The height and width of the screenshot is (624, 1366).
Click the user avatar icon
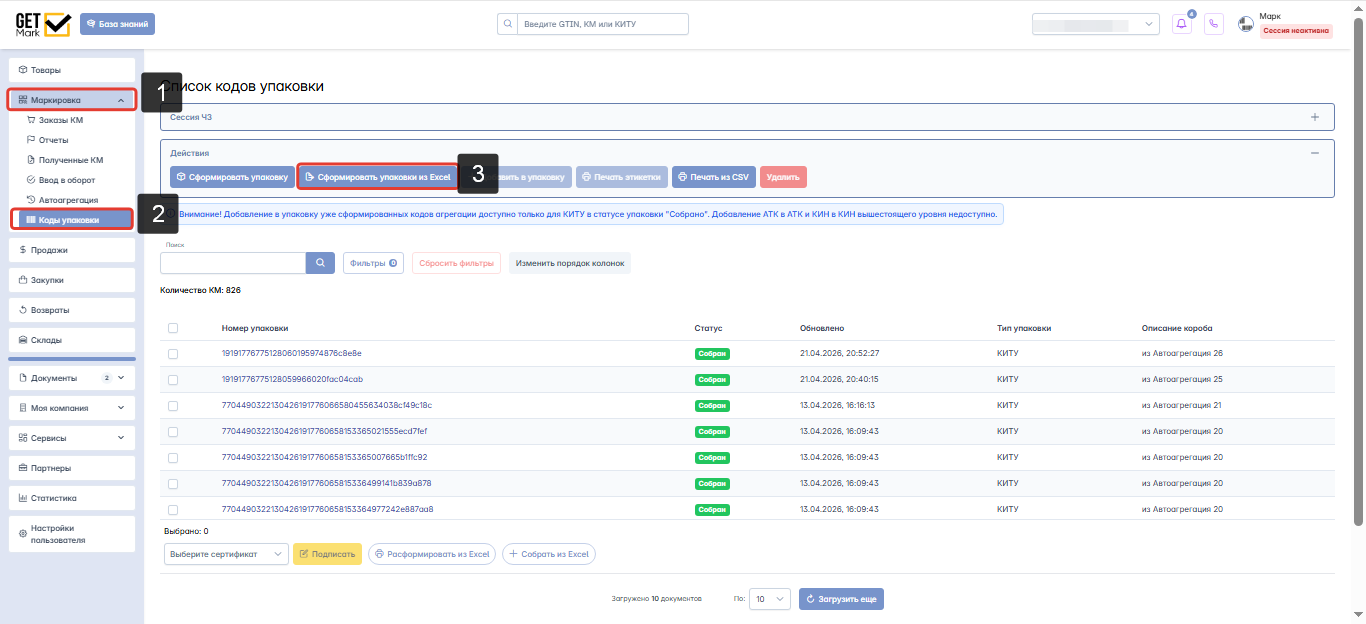(1246, 24)
